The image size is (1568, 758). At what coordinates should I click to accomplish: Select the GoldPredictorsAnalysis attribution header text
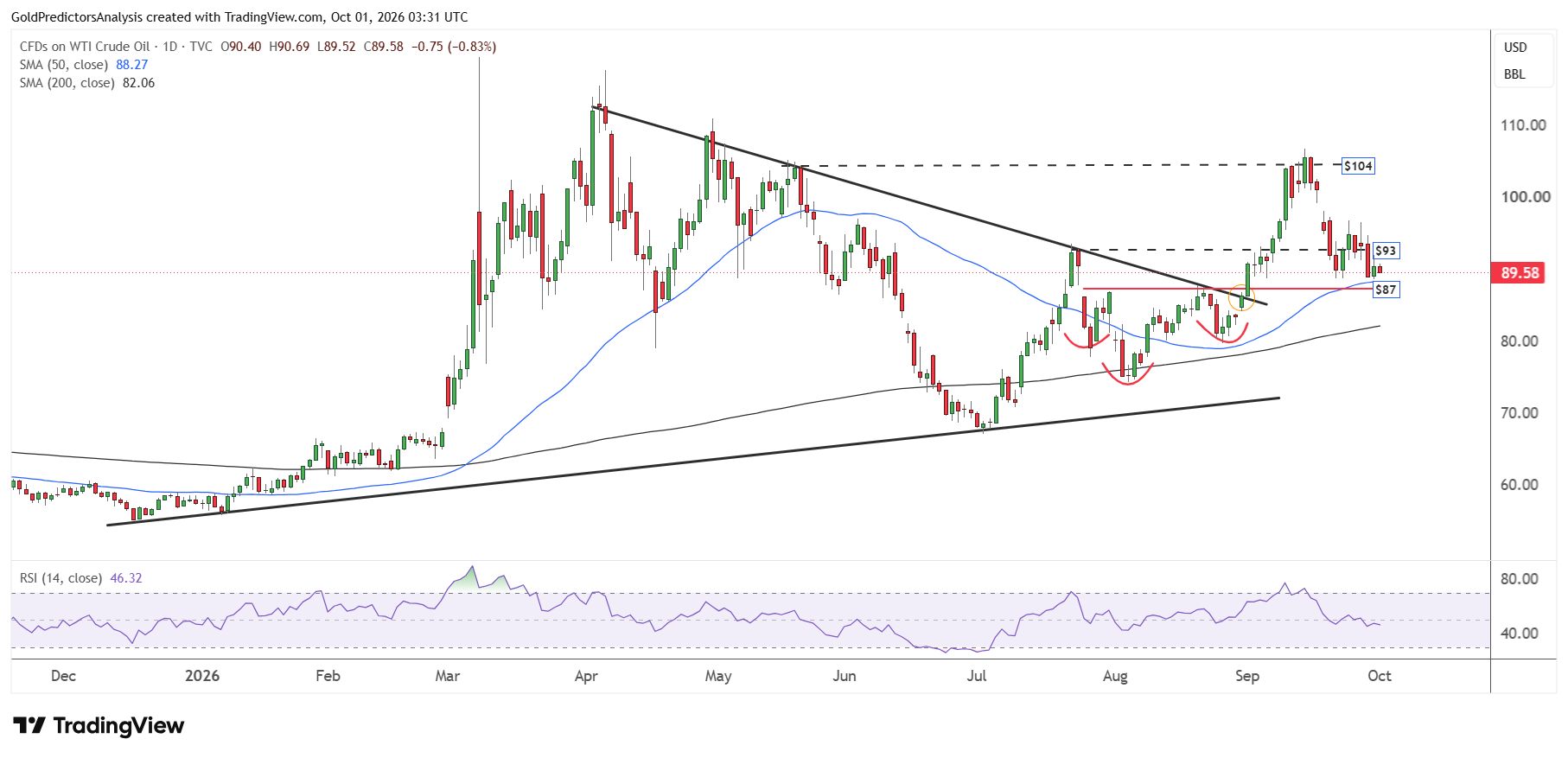[x=239, y=16]
